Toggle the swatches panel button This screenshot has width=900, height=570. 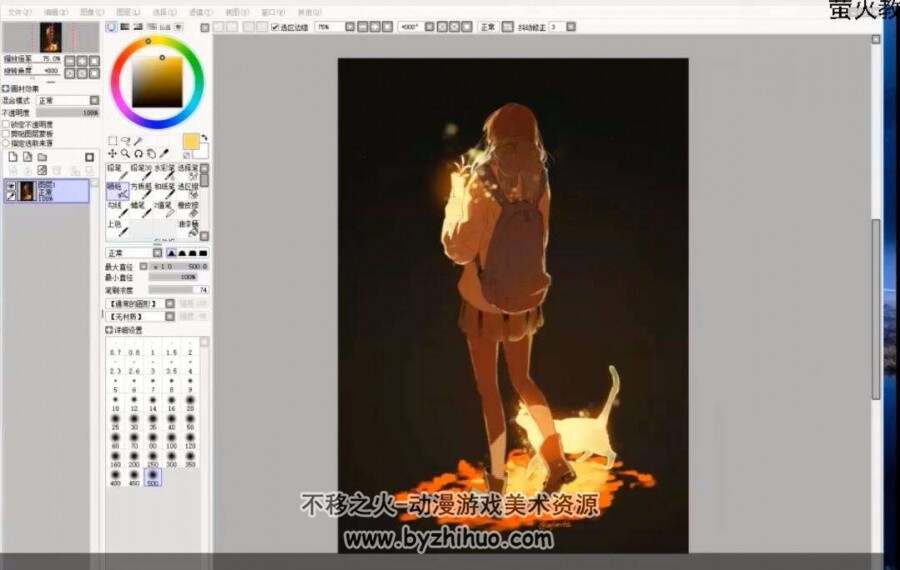[165, 27]
